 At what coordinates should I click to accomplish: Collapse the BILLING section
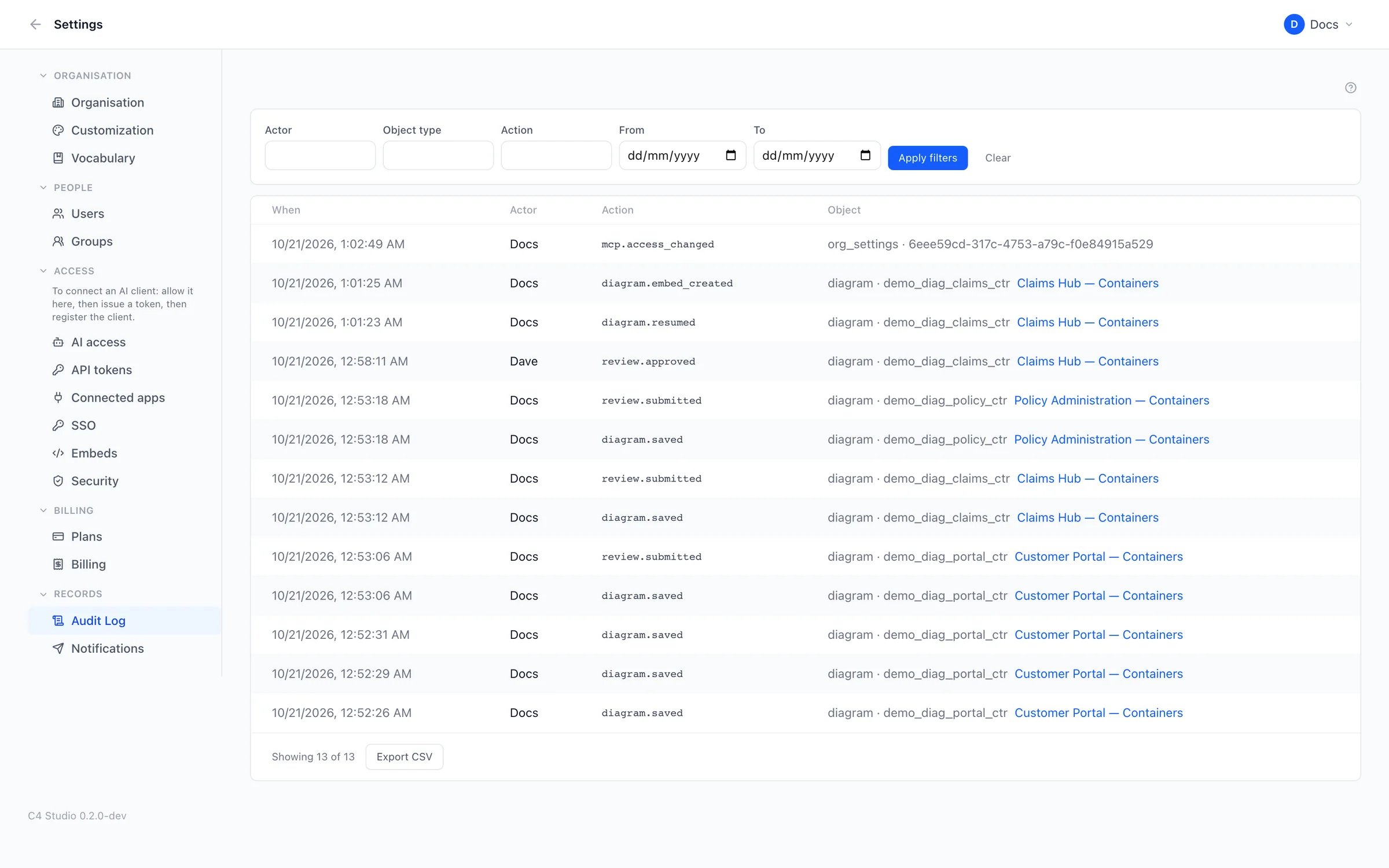pyautogui.click(x=43, y=510)
